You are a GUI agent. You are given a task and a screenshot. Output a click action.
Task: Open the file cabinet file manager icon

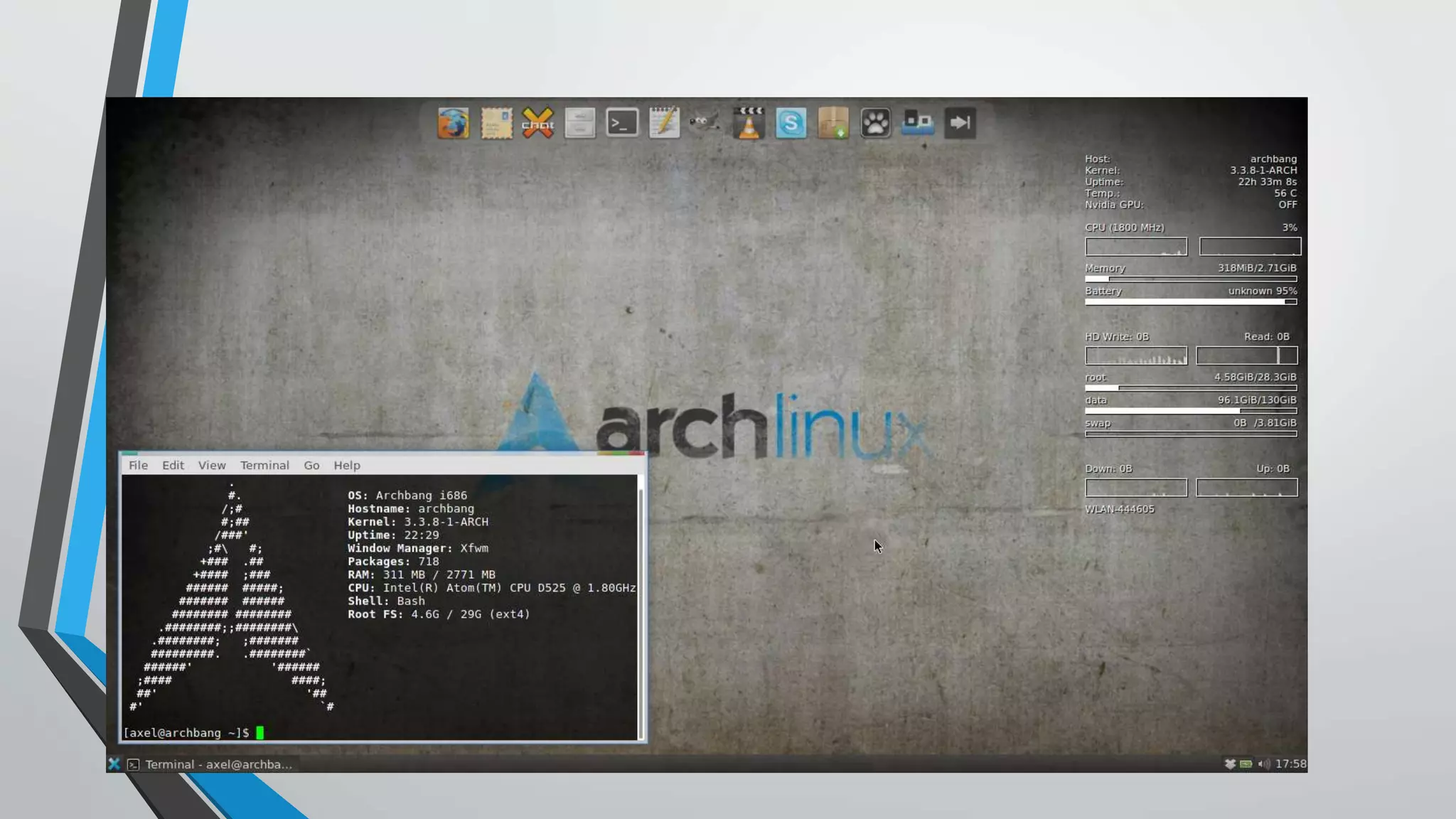click(580, 123)
